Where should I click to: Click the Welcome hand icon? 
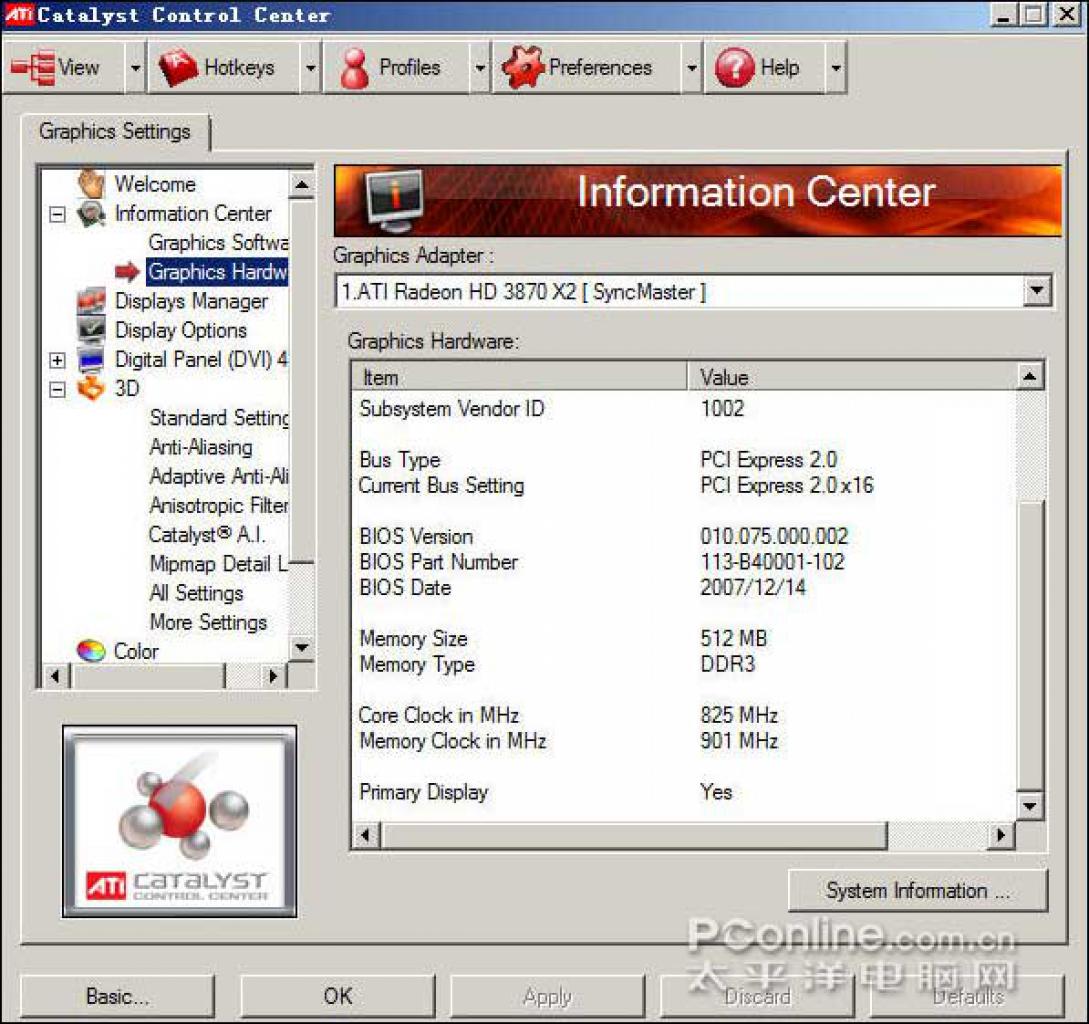[x=91, y=183]
